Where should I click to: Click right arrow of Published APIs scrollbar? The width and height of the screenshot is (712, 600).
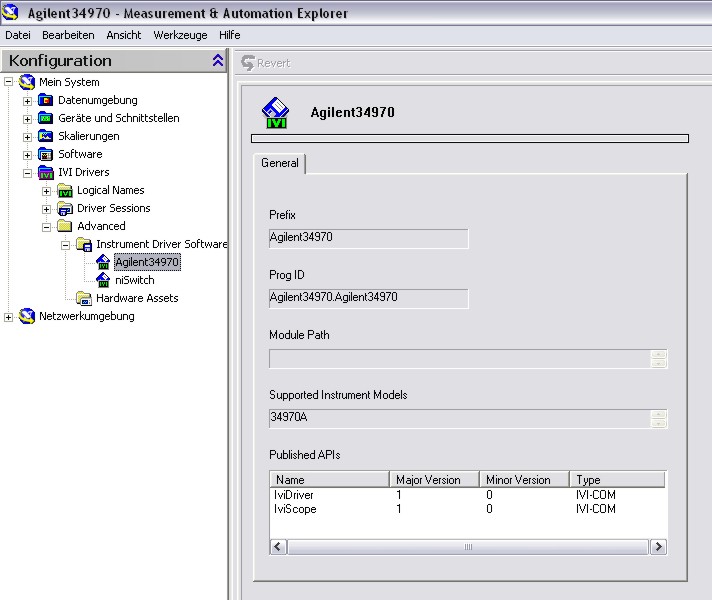[658, 547]
